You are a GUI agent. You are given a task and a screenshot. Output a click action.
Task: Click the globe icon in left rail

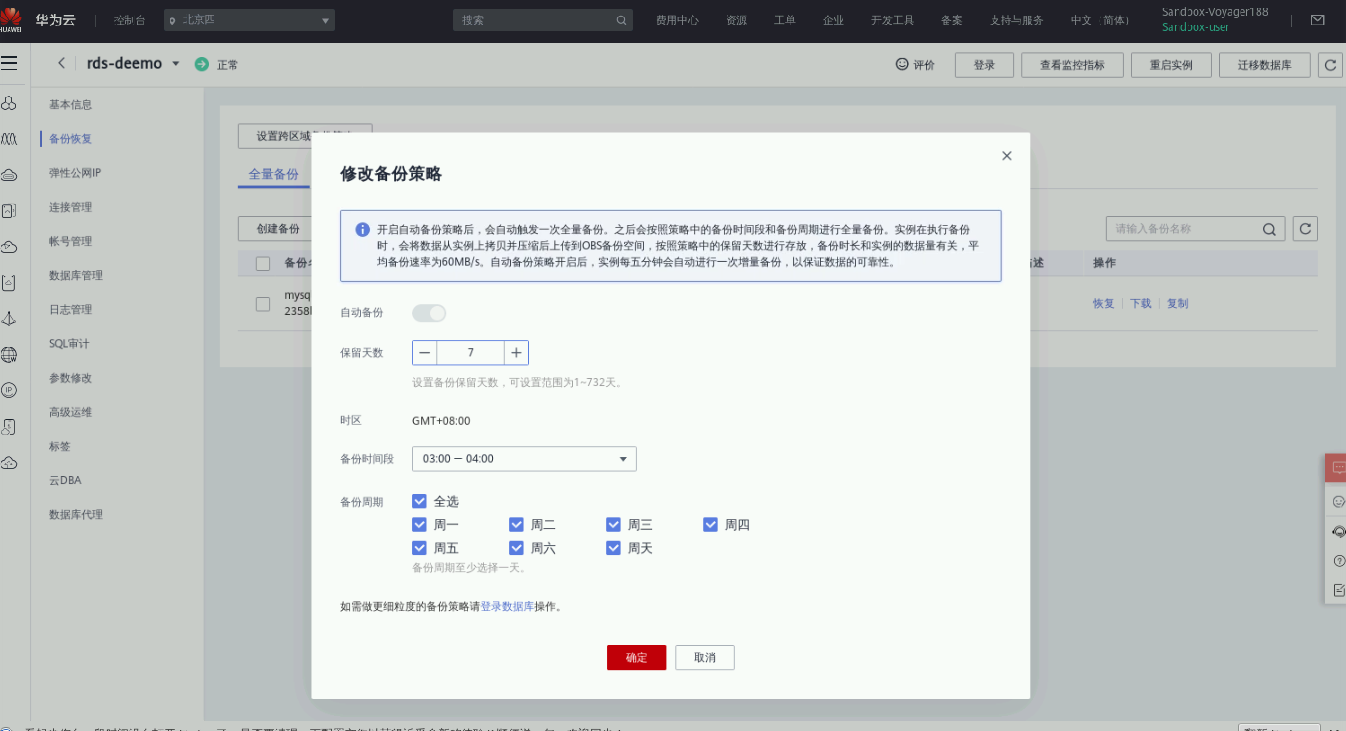click(x=9, y=354)
